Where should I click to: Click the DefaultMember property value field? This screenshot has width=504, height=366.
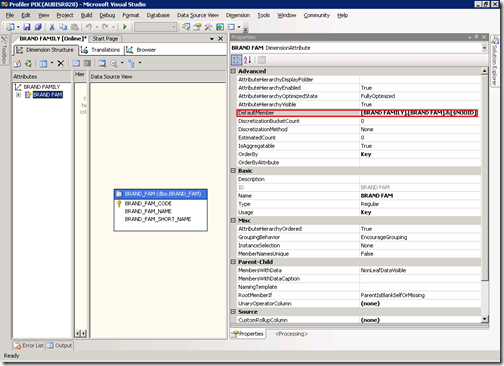click(x=419, y=113)
